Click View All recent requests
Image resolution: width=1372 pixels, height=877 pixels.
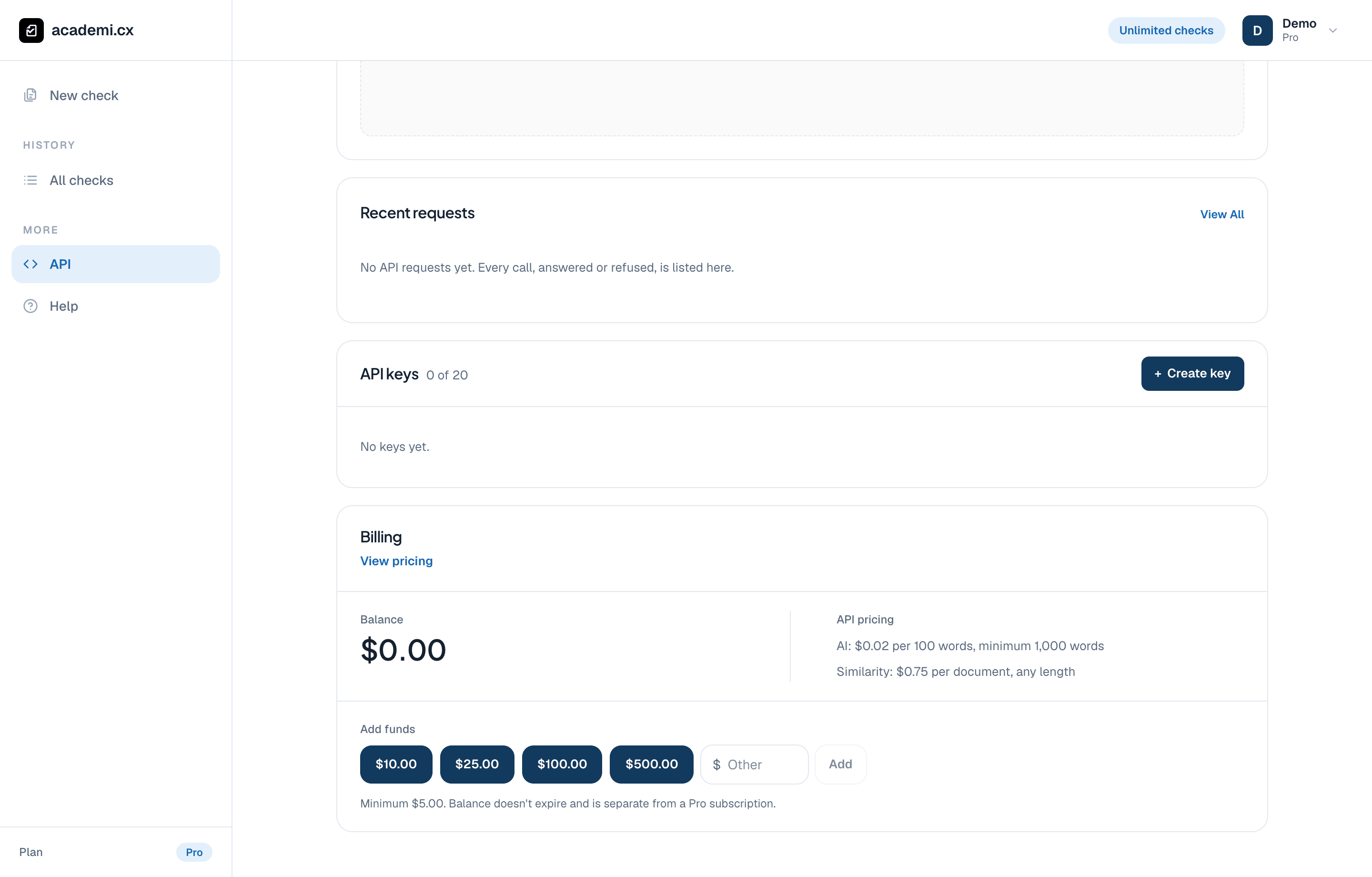(1221, 214)
